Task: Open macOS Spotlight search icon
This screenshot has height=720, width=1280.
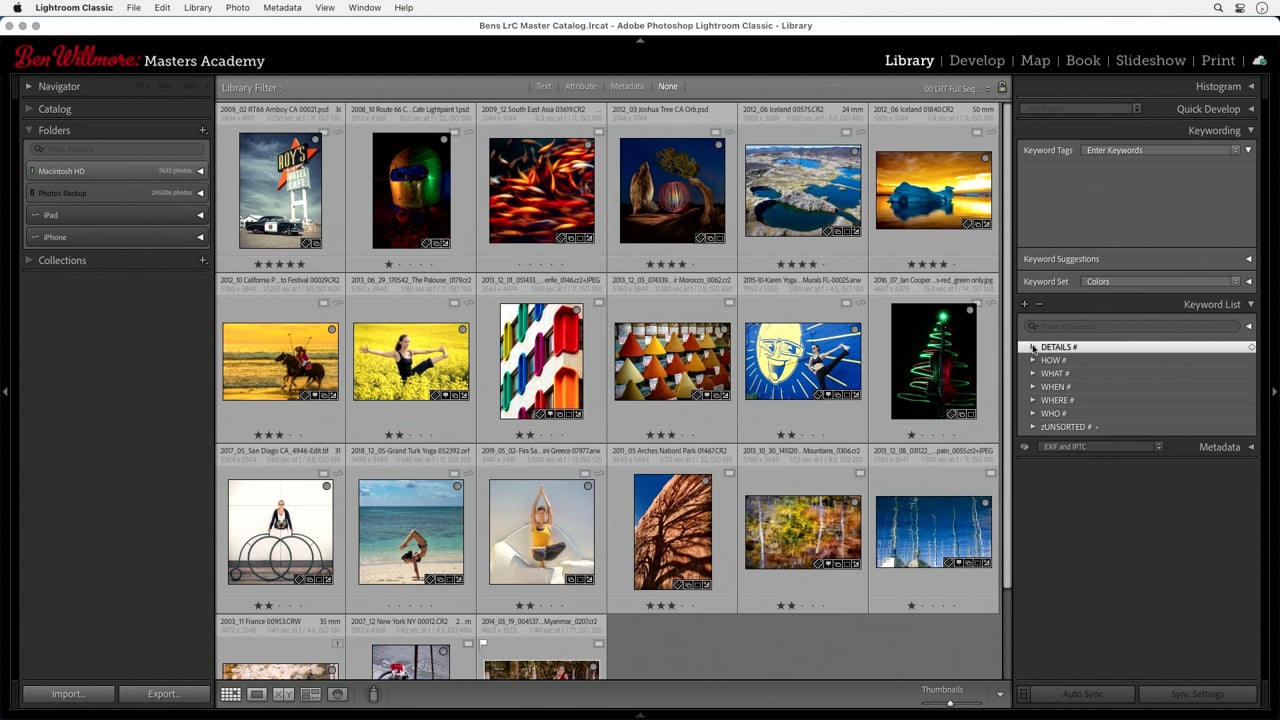Action: (x=1218, y=8)
